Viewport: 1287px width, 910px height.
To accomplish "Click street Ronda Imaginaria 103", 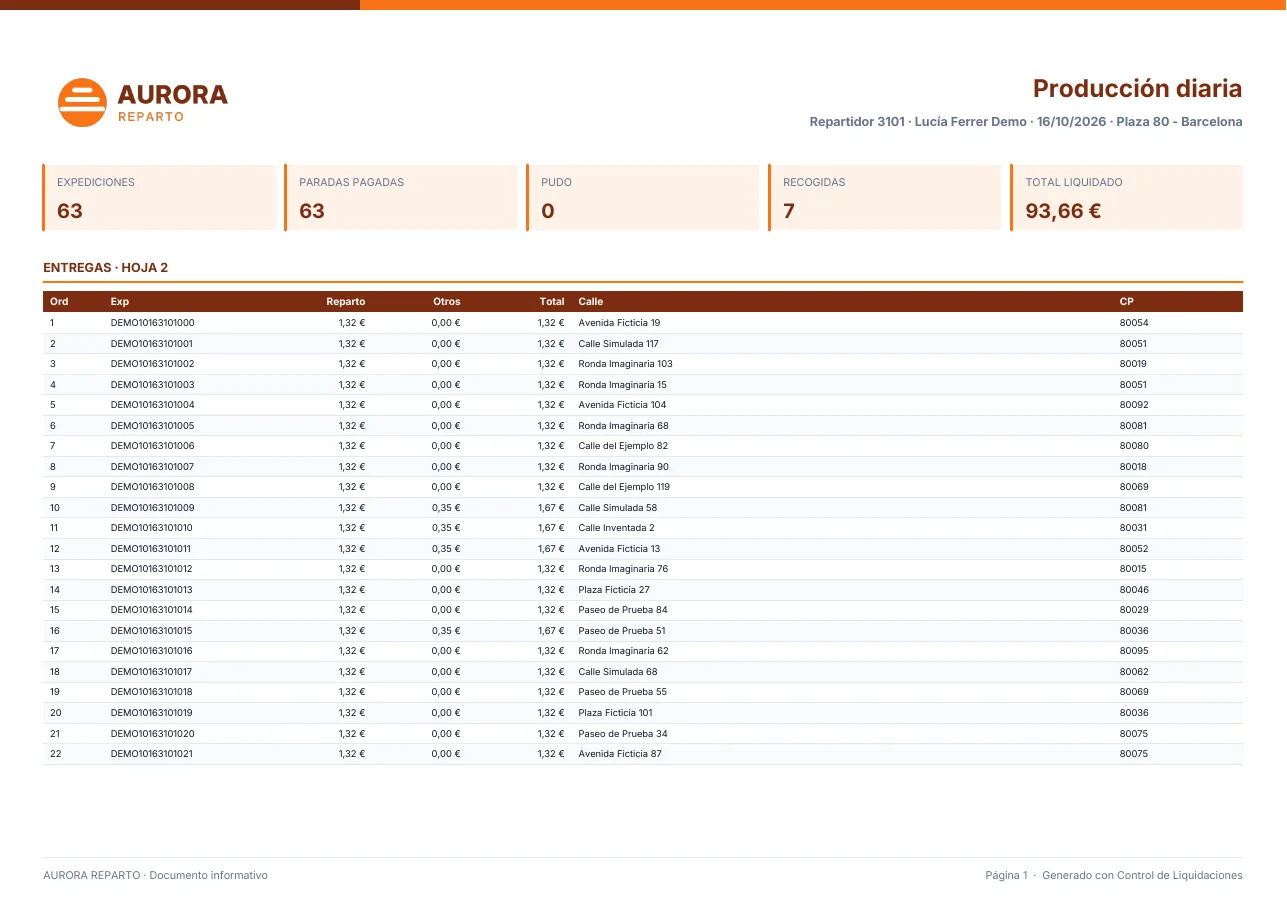I will tap(625, 364).
